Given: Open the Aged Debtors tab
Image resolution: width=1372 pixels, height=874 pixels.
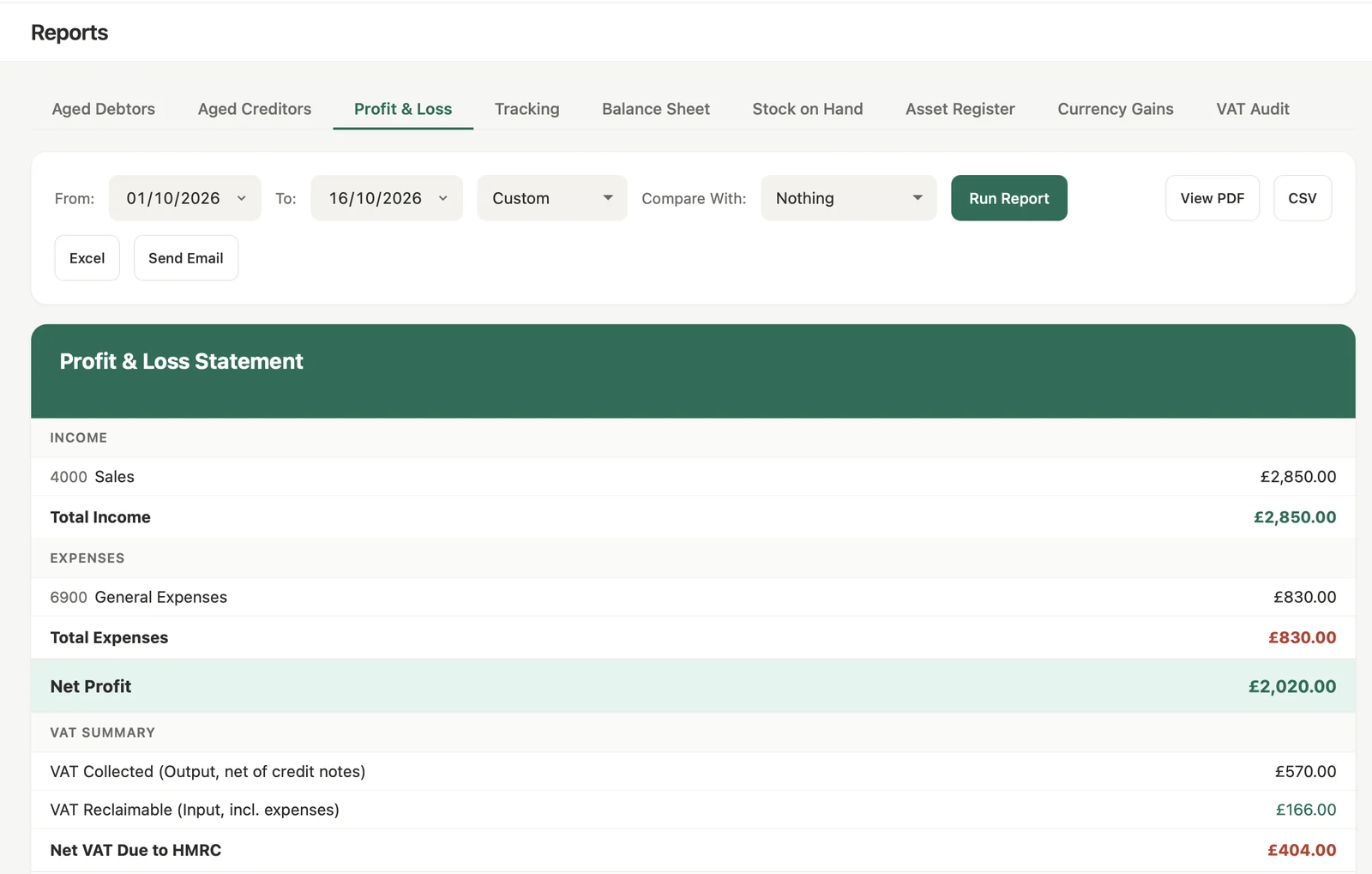Looking at the screenshot, I should (103, 109).
